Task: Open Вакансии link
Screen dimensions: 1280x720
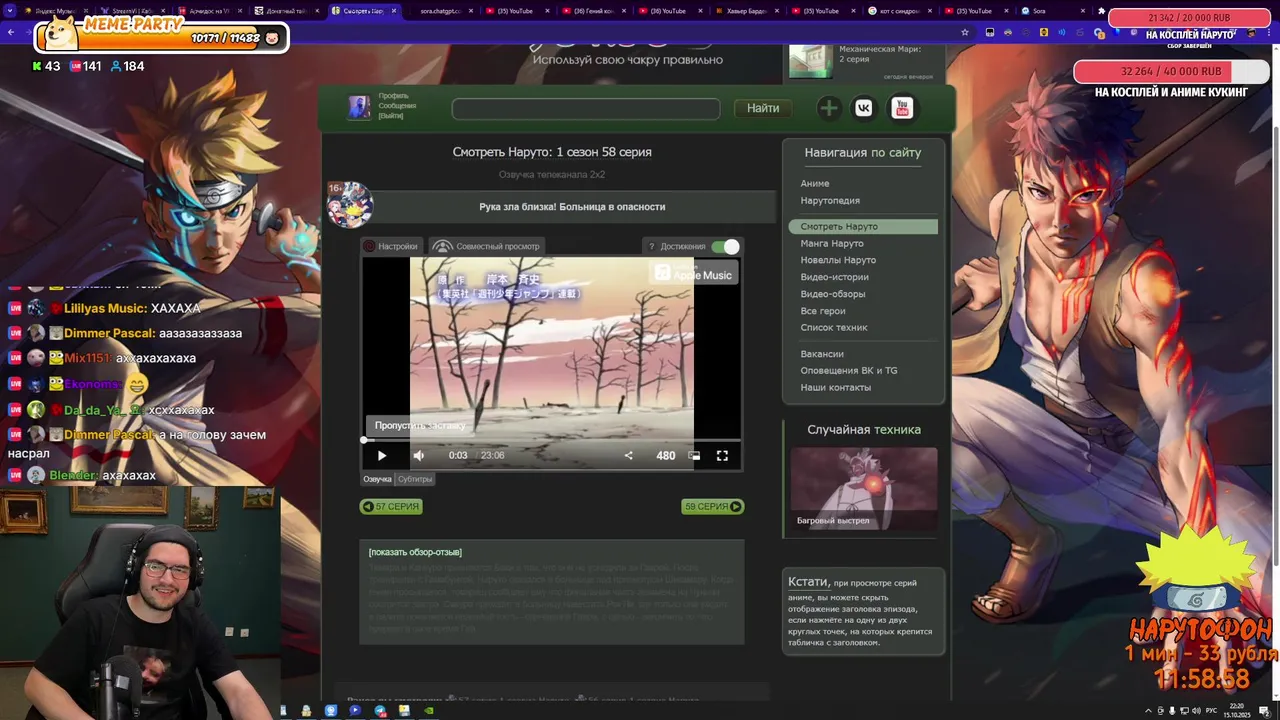Action: [x=822, y=354]
